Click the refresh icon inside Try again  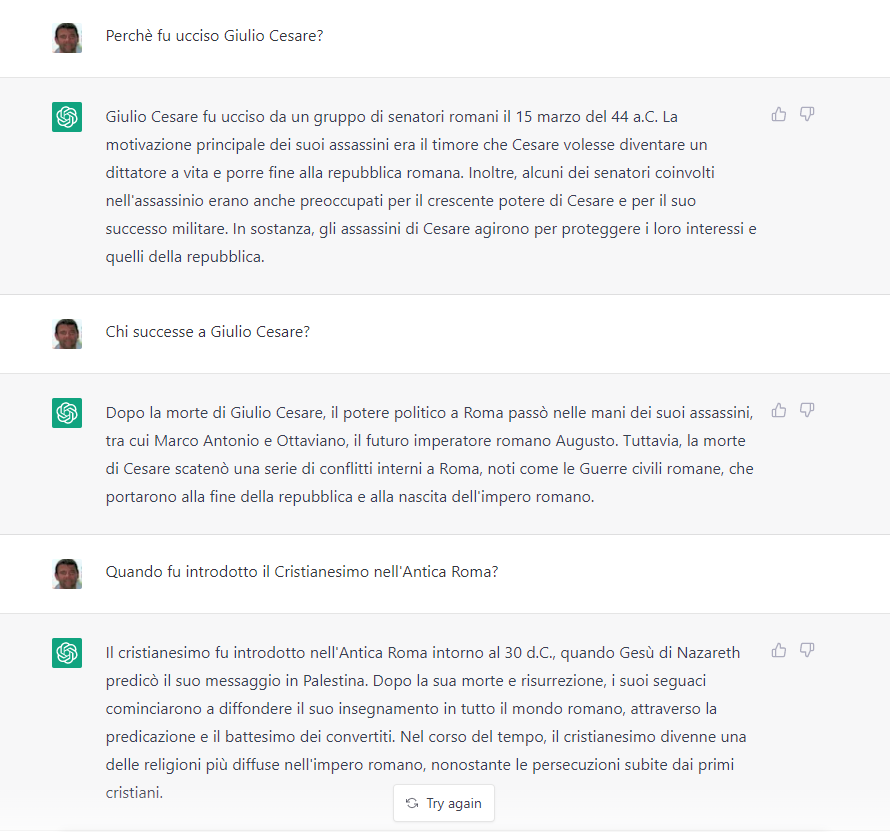click(x=412, y=803)
